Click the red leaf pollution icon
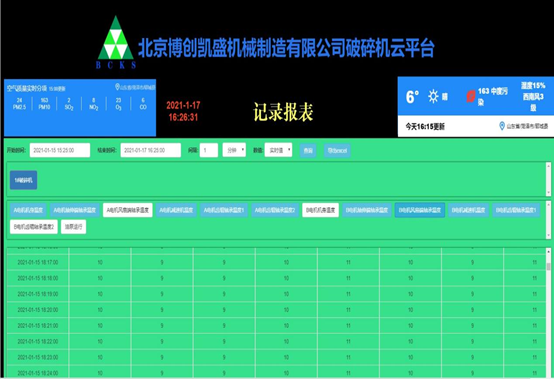The height and width of the screenshot is (379, 554). coord(471,96)
